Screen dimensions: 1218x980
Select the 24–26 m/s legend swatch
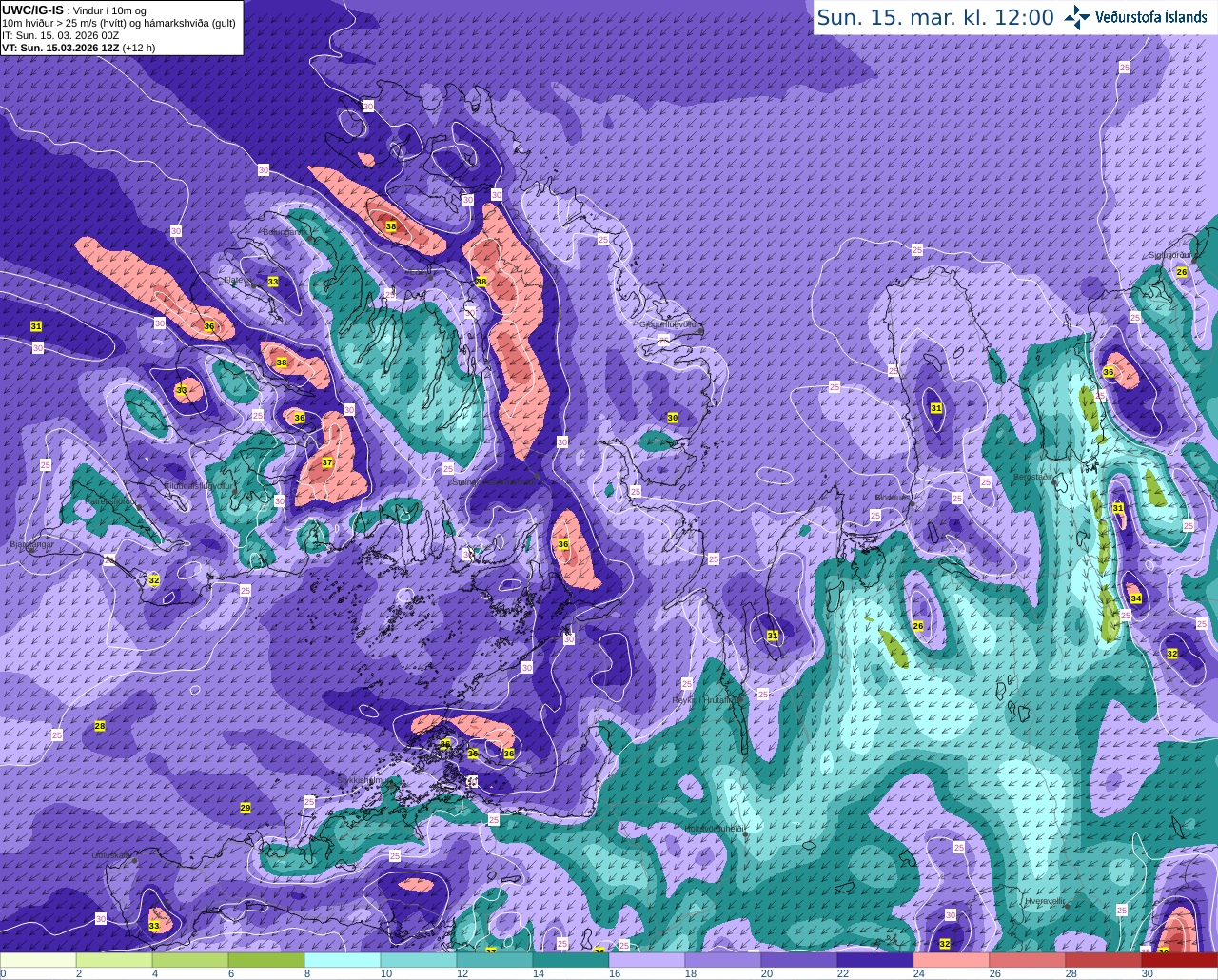pos(952,960)
